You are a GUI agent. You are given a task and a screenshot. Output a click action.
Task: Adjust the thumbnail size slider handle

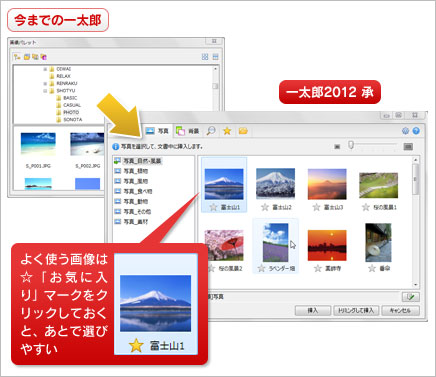coord(351,145)
